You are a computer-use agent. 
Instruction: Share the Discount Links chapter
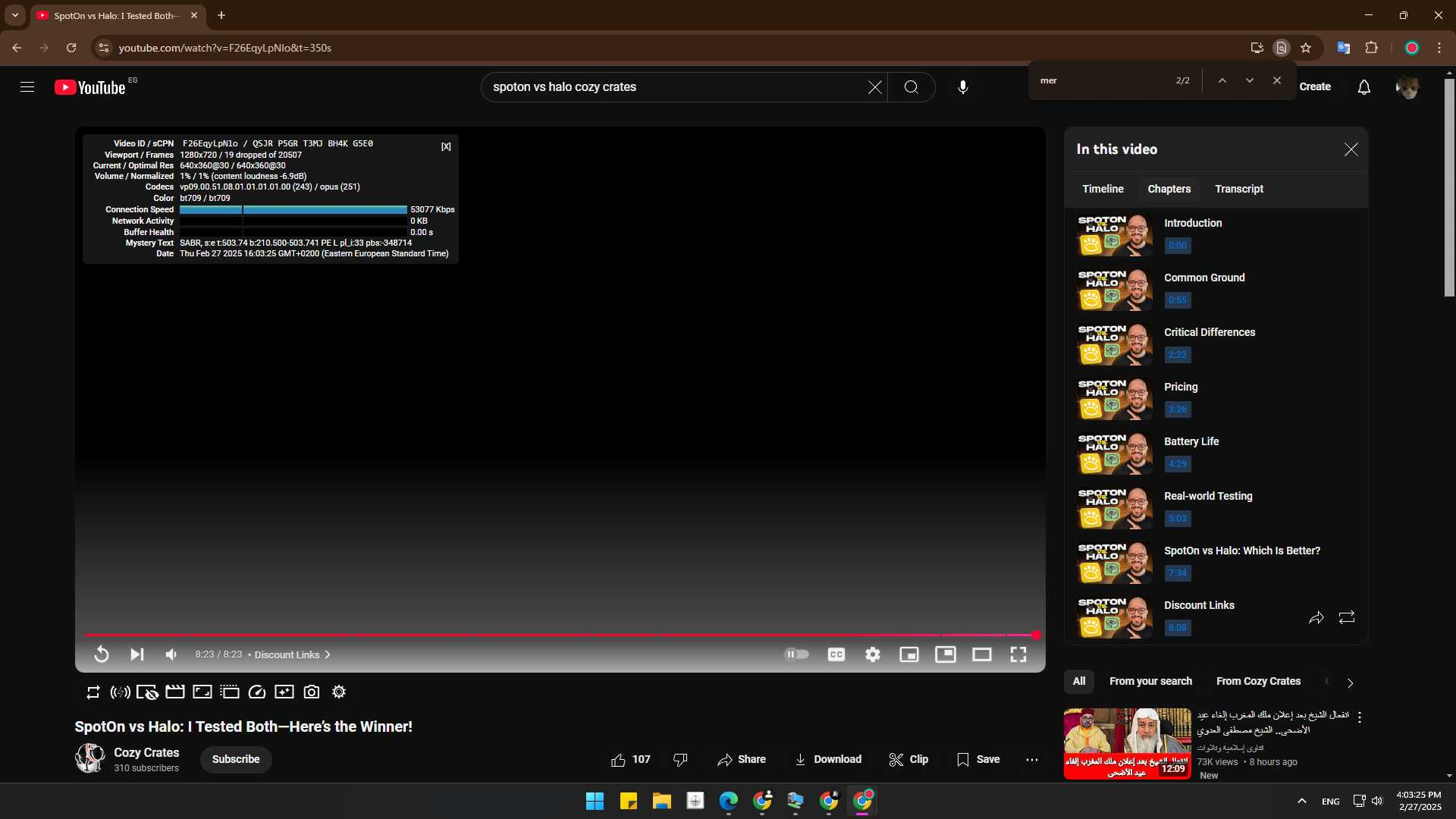[x=1316, y=618]
